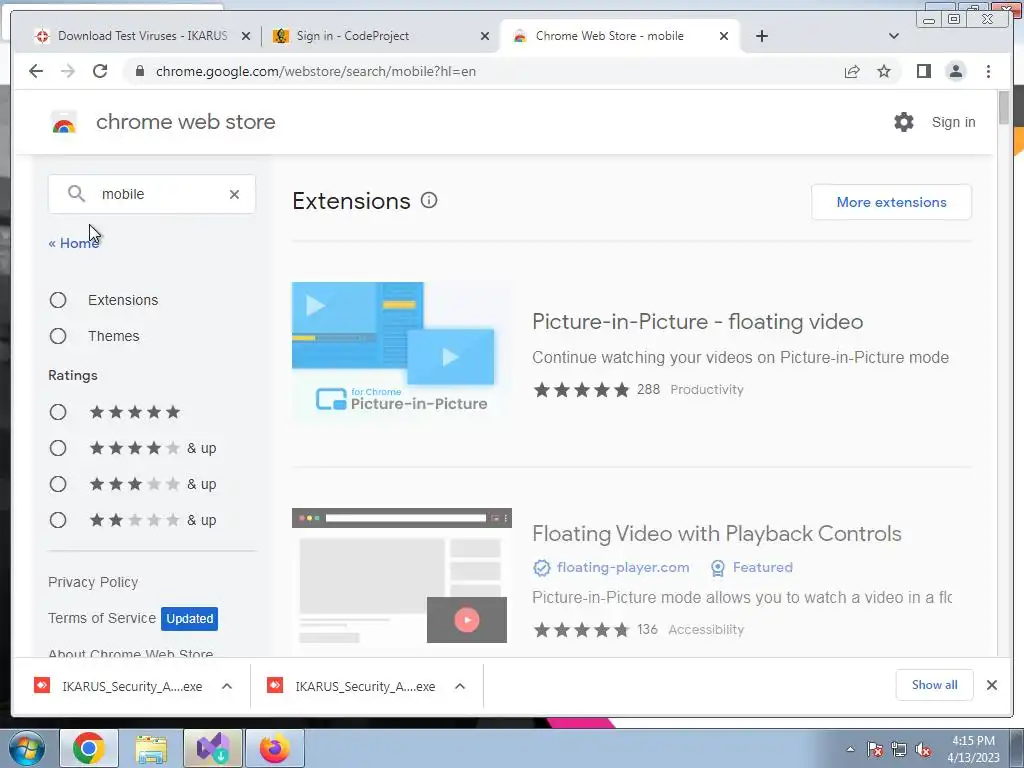Select the Extensions filter radio button
1024x768 pixels.
tap(58, 300)
